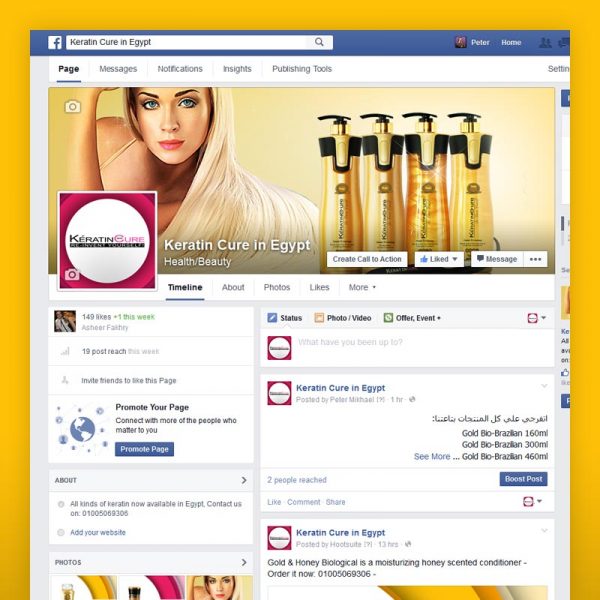
Task: Click Like under the first post
Action: 274,502
